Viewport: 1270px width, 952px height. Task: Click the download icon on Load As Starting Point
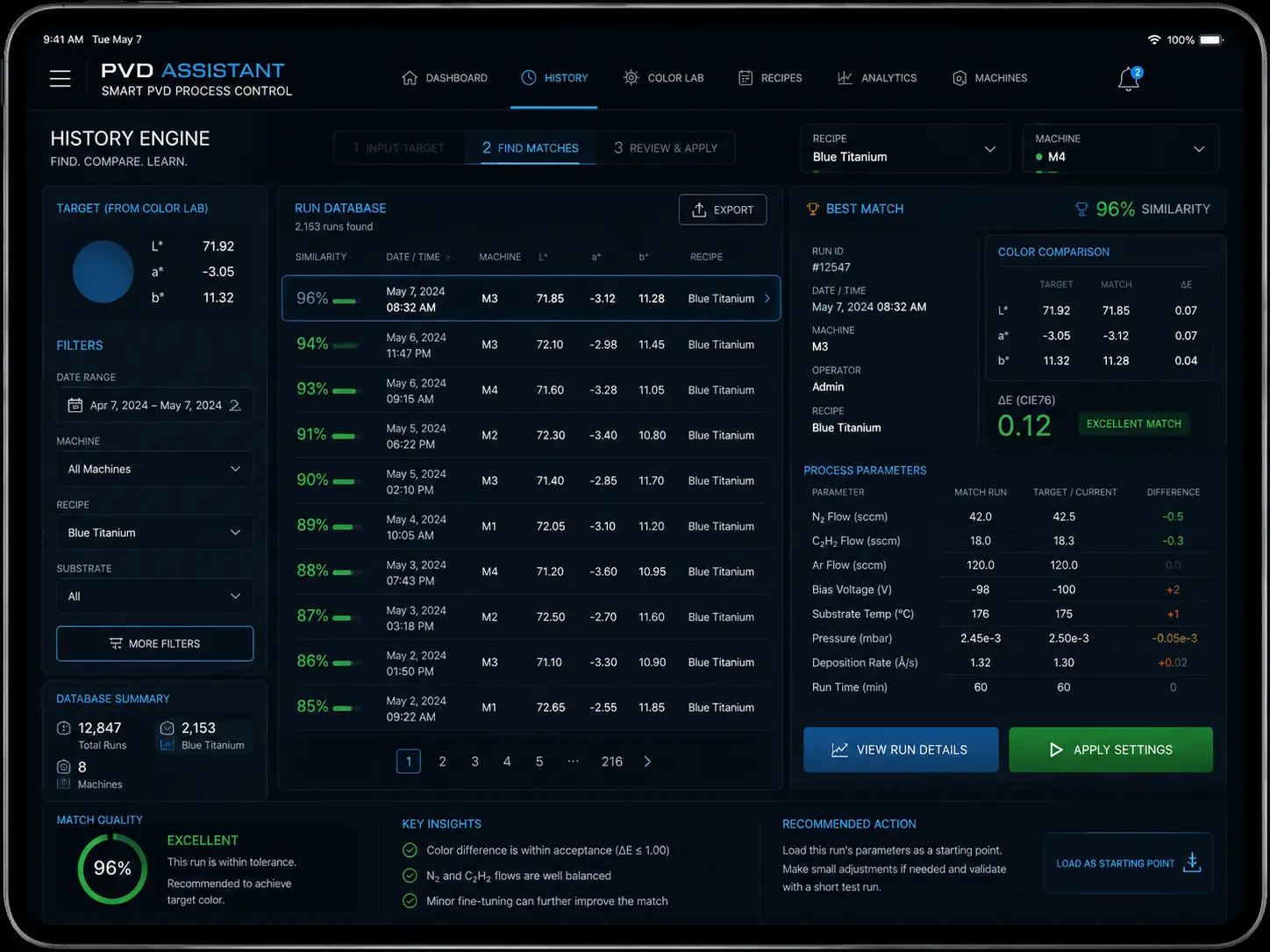(x=1192, y=863)
